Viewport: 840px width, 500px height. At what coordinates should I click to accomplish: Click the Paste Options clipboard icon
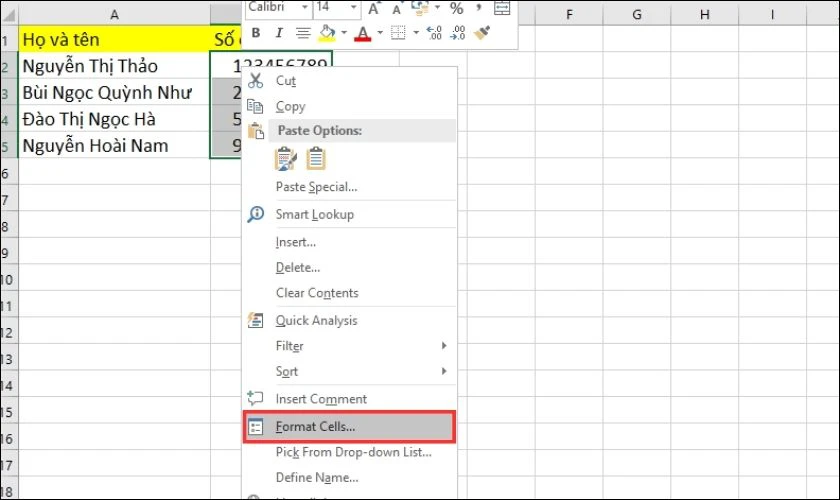tap(256, 131)
